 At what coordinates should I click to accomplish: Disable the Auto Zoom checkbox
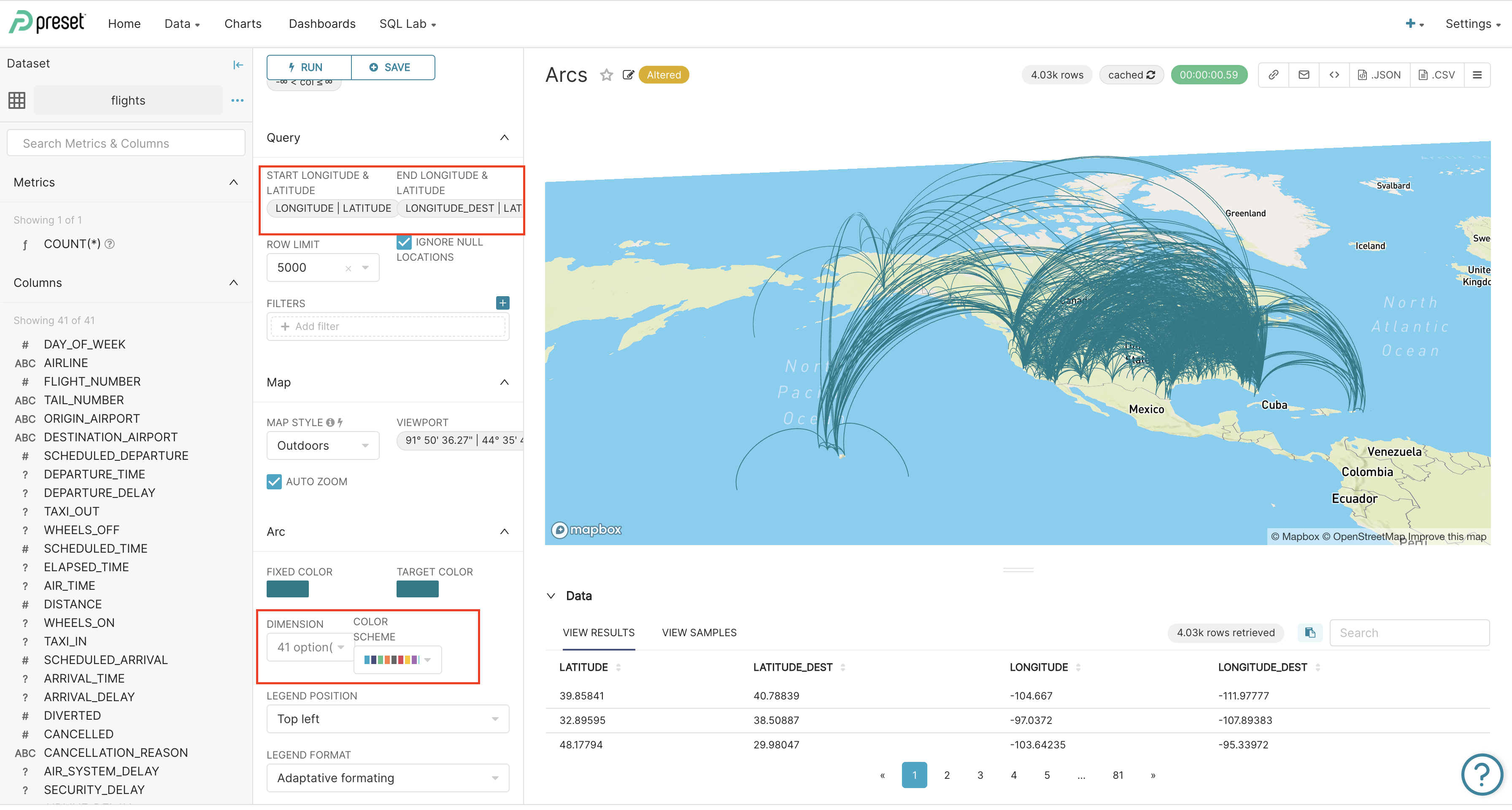pos(274,481)
